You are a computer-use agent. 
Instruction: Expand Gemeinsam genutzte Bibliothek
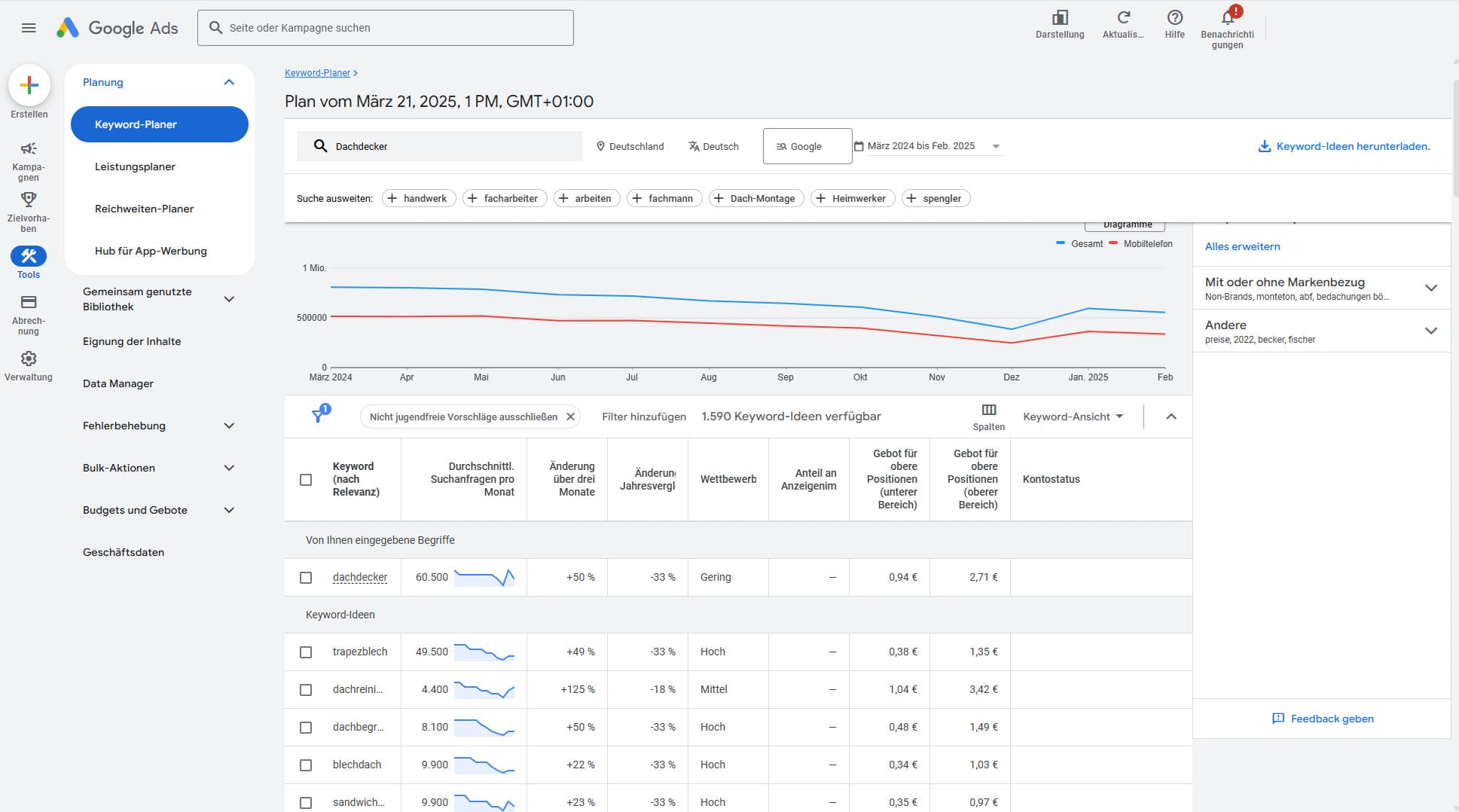point(229,299)
